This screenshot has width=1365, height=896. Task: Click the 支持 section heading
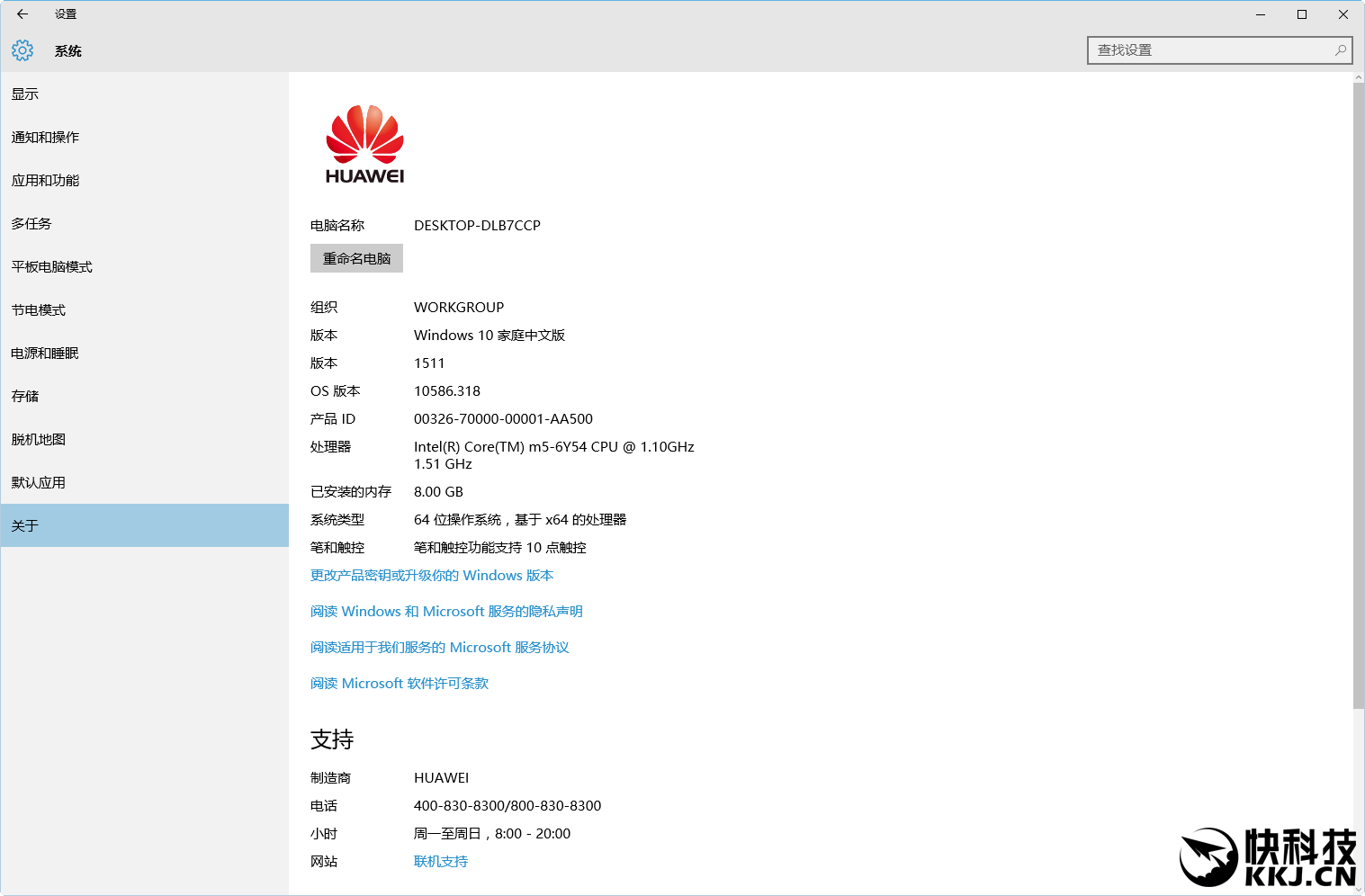coord(332,739)
